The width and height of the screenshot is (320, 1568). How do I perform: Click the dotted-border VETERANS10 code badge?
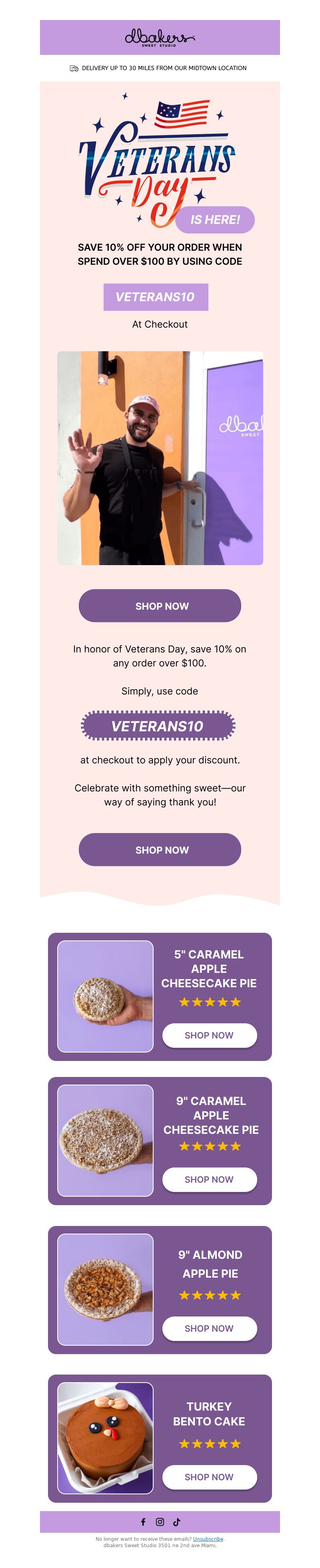tap(158, 726)
